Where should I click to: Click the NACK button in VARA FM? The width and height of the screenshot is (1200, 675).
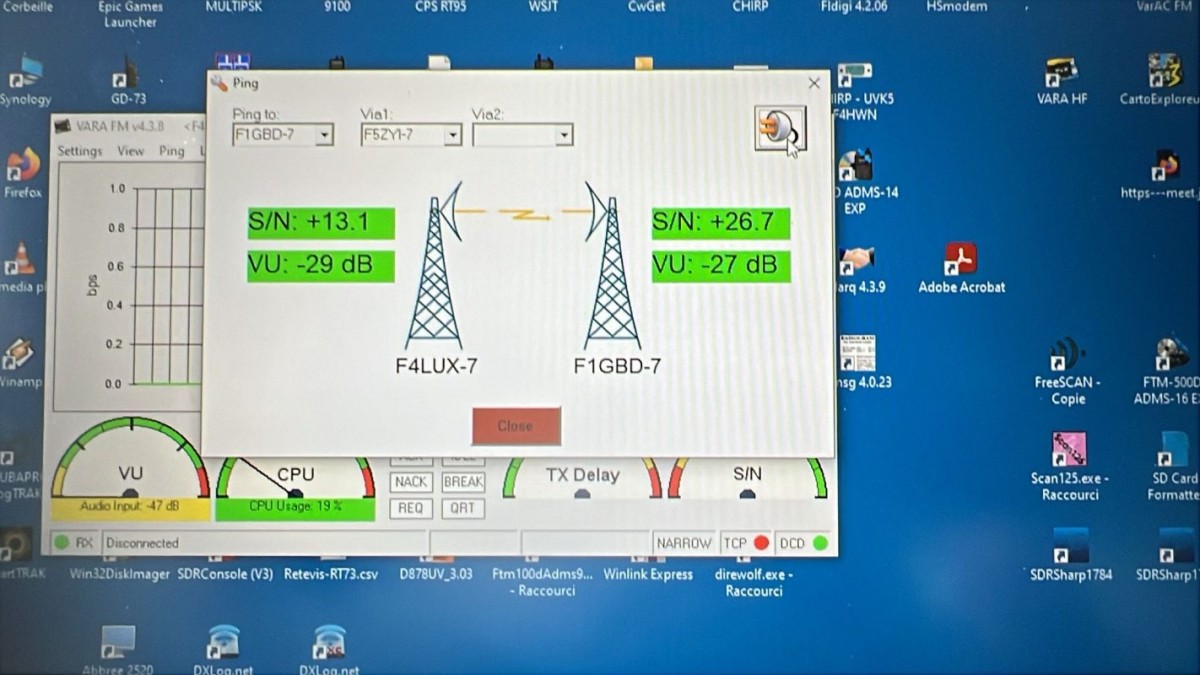point(411,482)
